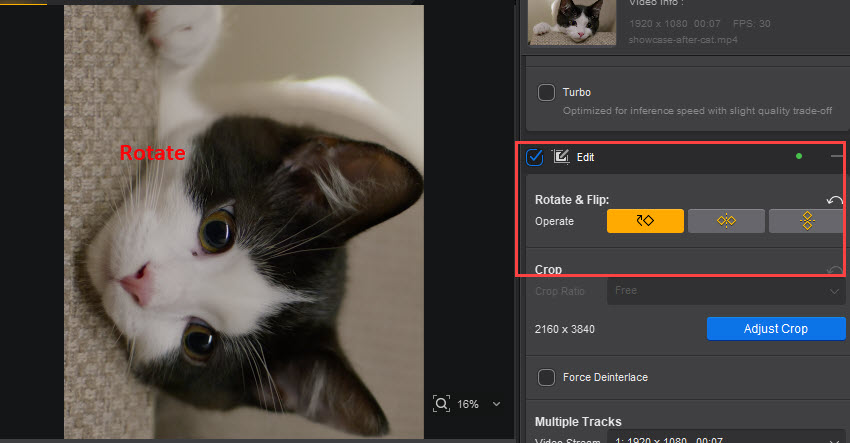Reset Crop with its undo arrow

(x=835, y=269)
